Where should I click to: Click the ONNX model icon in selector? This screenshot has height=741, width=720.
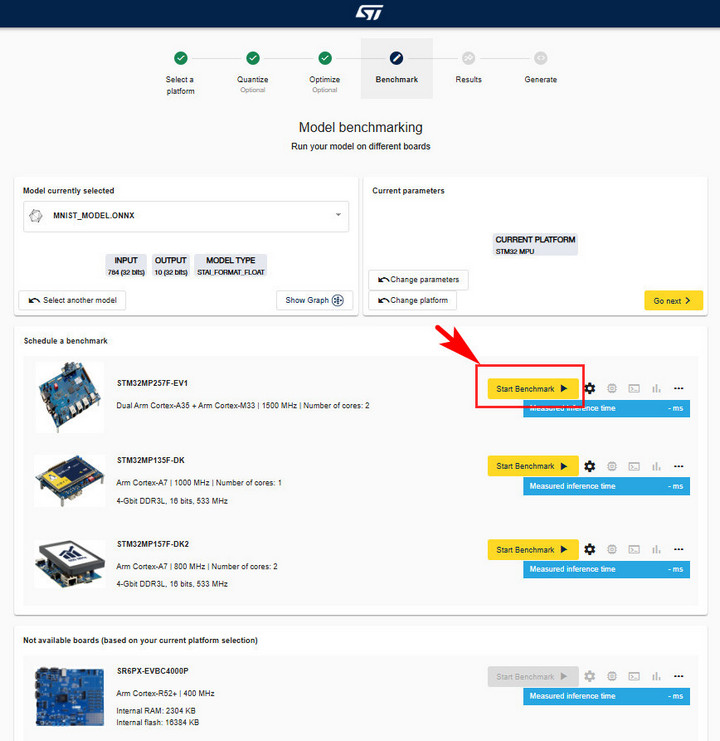pos(36,216)
